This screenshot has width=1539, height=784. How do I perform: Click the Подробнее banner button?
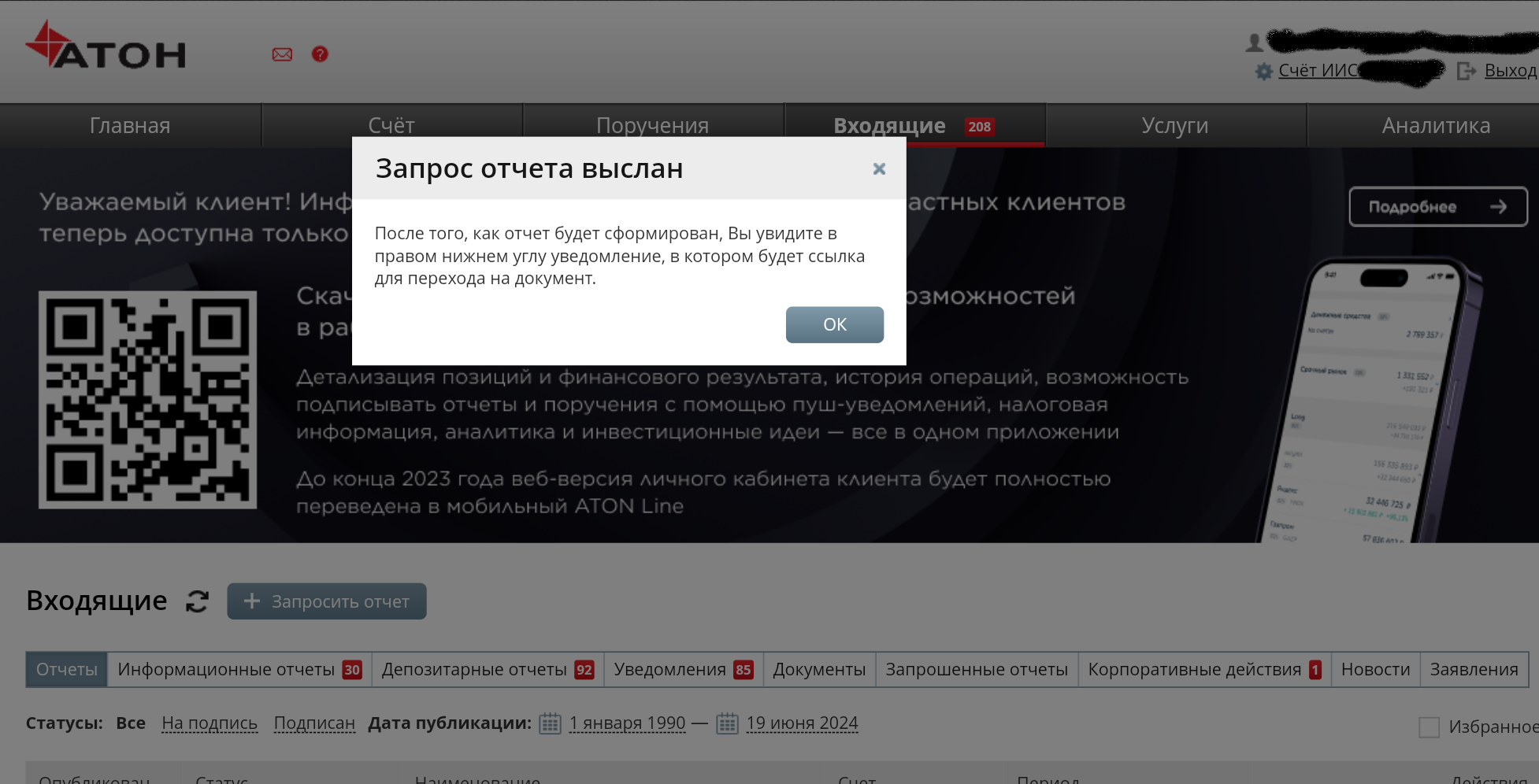[1437, 207]
